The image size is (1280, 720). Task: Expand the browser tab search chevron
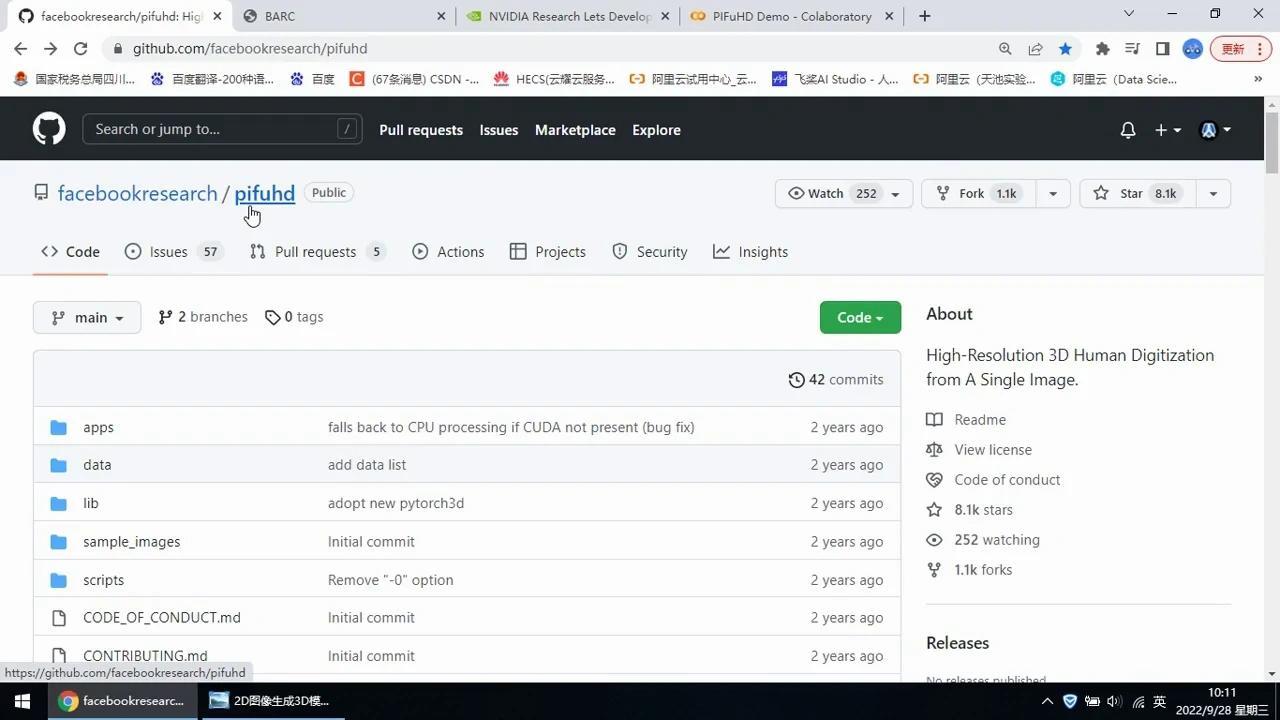1129,14
